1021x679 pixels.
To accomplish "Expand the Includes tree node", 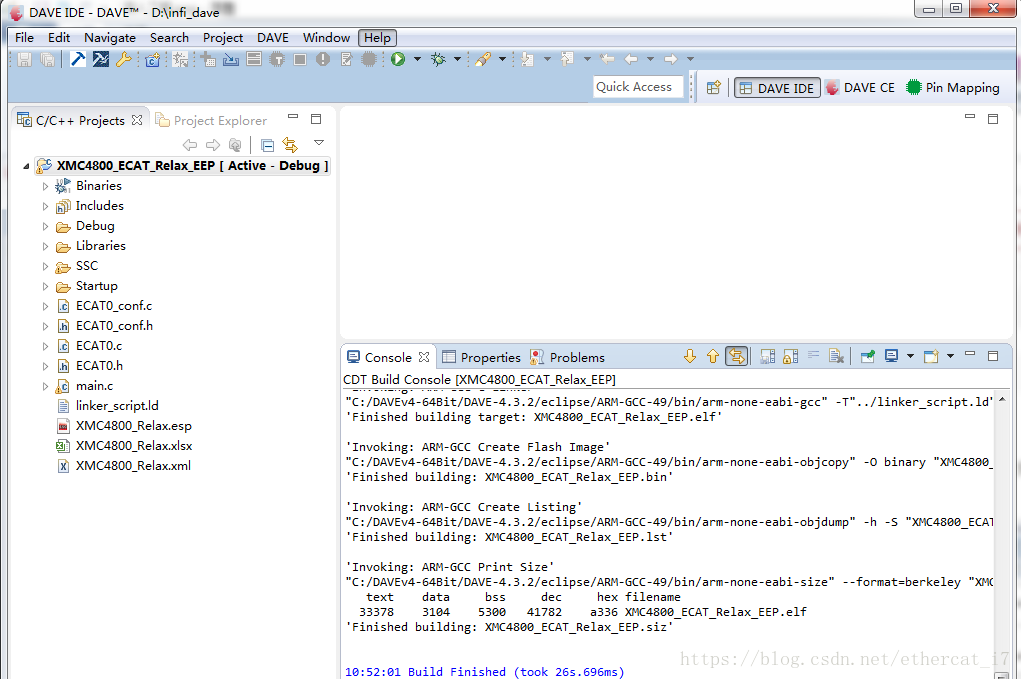I will point(45,206).
